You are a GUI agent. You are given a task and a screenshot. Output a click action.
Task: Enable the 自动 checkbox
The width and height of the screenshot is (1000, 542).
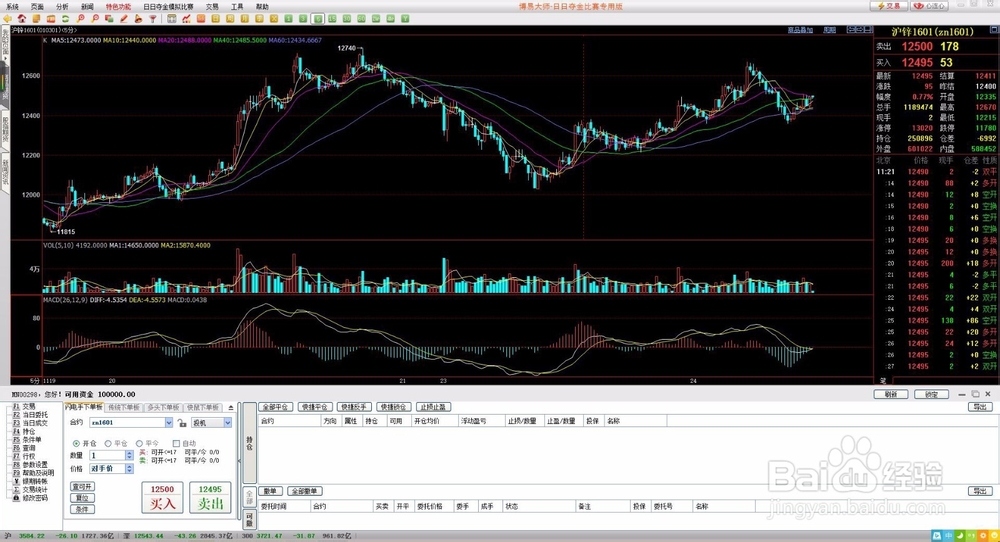[x=176, y=443]
